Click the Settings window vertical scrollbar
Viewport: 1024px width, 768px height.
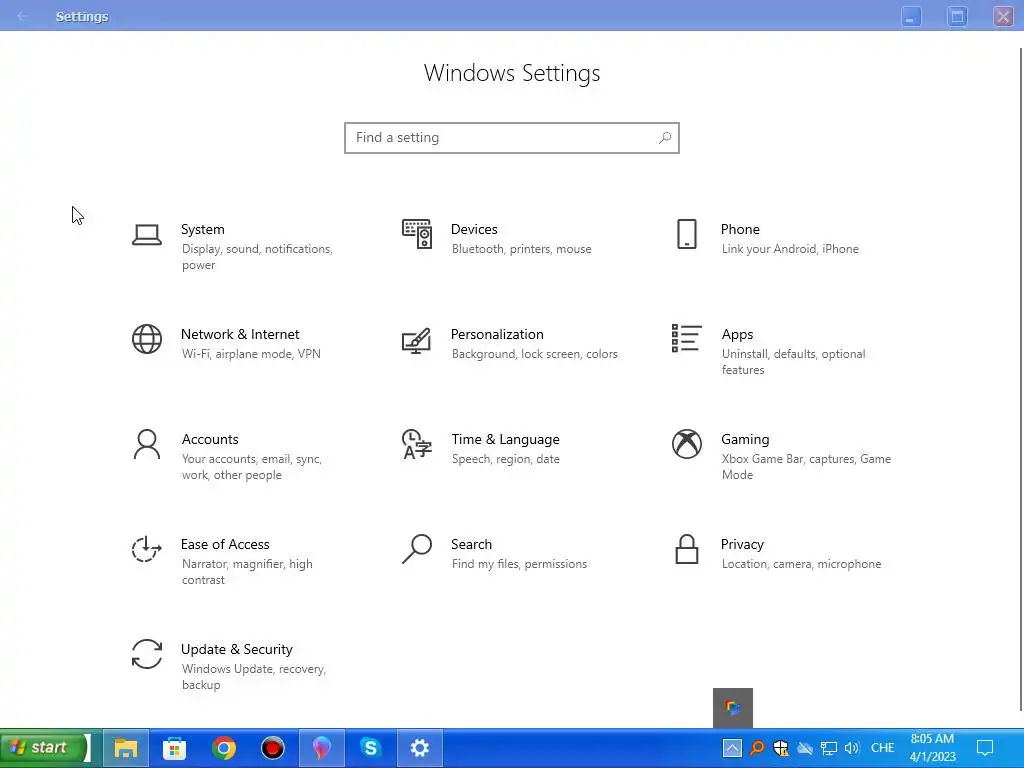click(x=1021, y=379)
